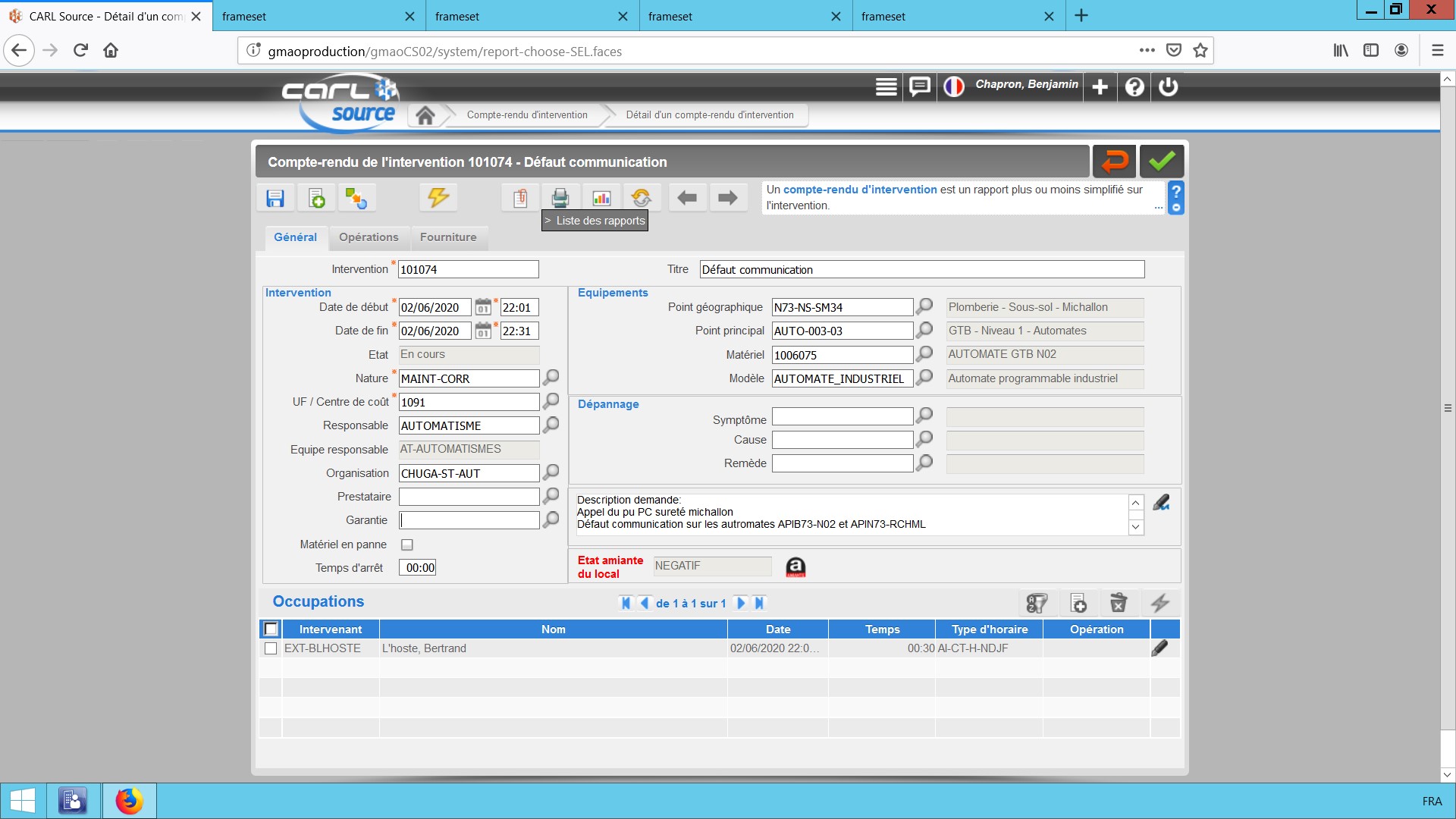Click the compte-rendu d'intervention help link
Screen dimensions: 1456x819
coord(860,190)
